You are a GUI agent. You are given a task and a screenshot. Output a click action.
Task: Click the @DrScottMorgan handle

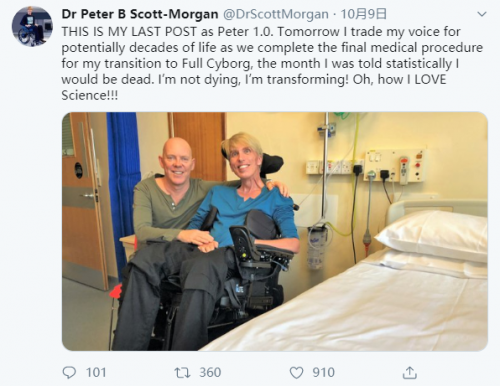click(x=275, y=14)
